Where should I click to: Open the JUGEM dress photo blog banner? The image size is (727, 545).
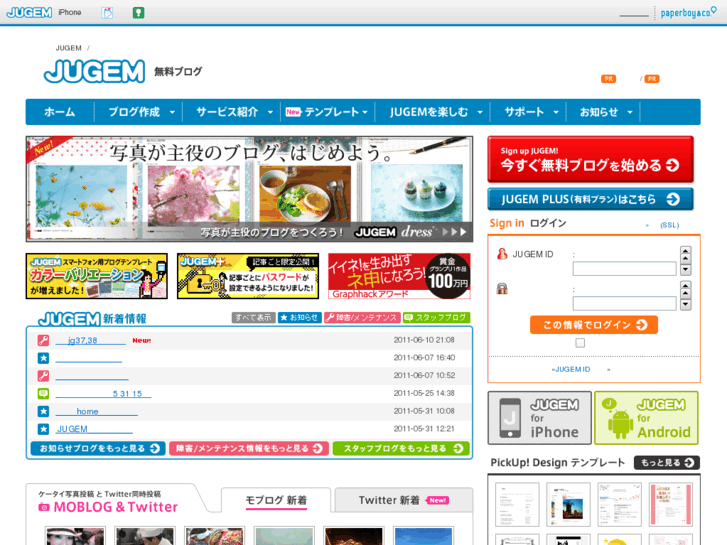click(249, 189)
